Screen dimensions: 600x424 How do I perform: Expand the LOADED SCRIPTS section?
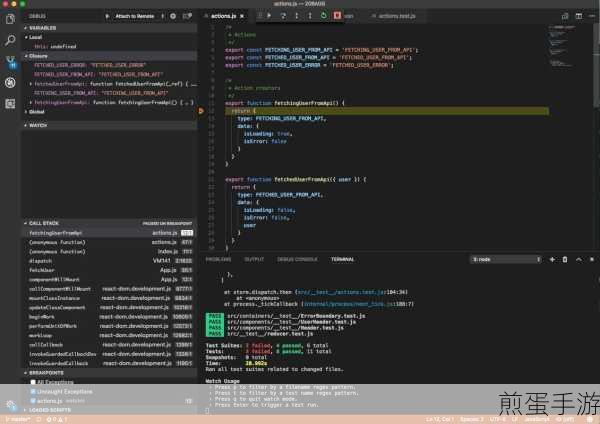[109, 410]
